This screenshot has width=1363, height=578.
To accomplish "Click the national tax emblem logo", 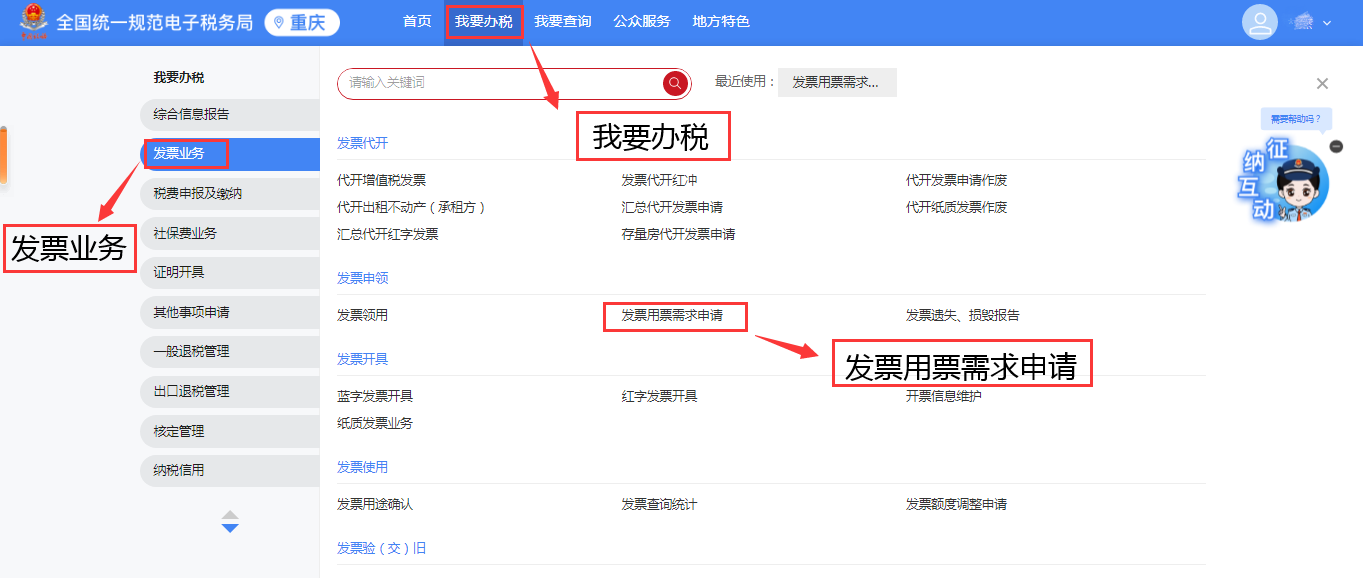I will 33,21.
